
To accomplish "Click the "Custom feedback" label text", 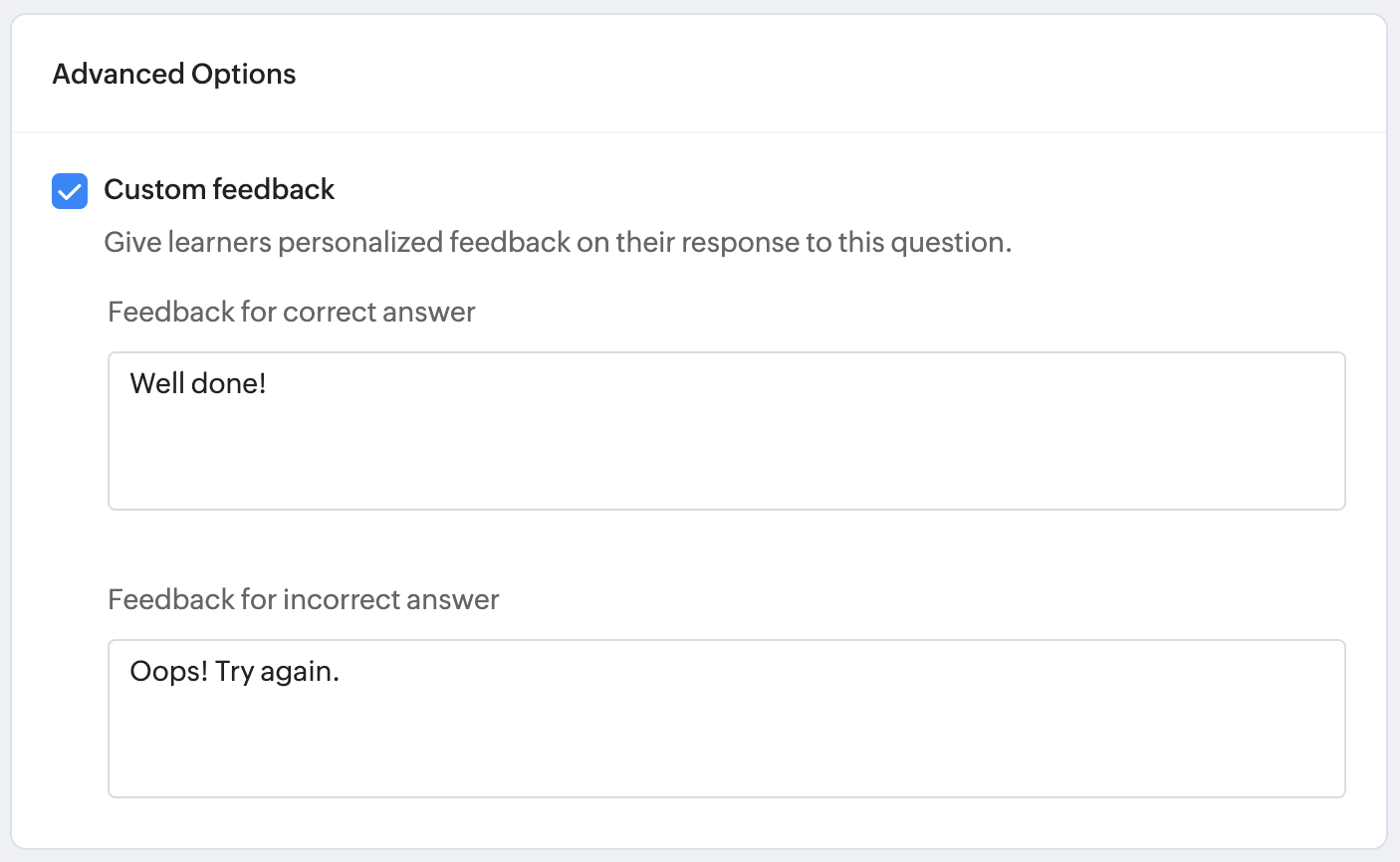I will (219, 189).
